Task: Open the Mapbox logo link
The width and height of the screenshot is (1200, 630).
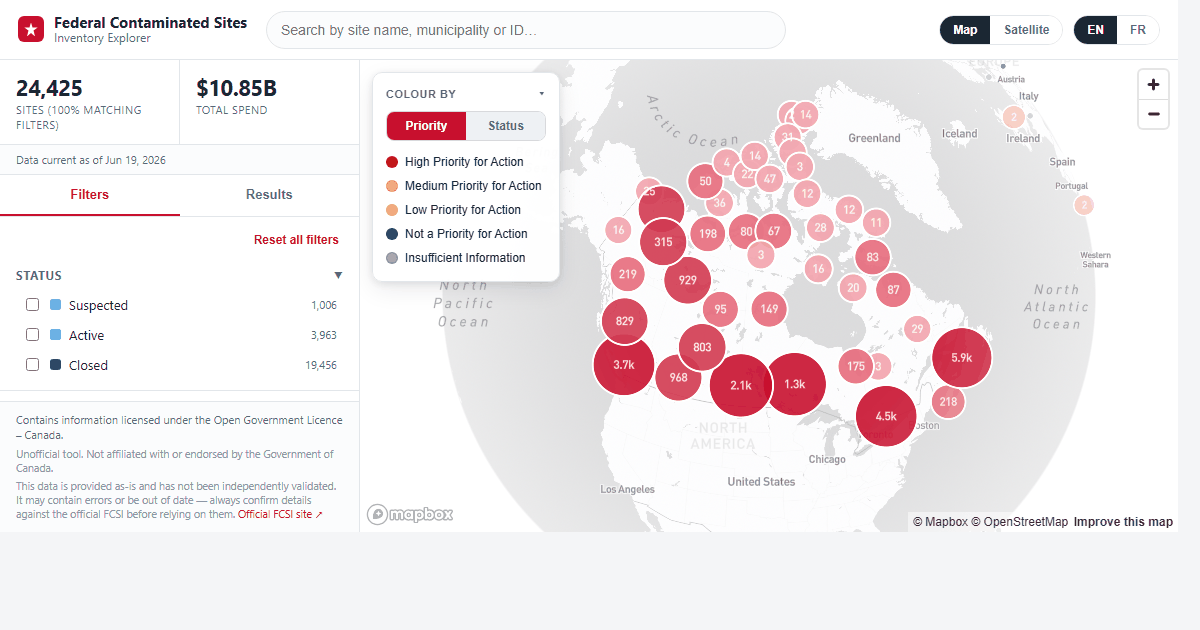Action: [410, 514]
